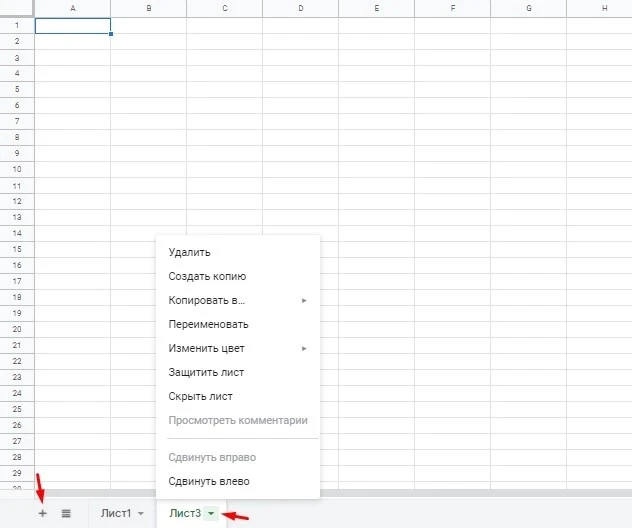Select cell A1
The image size is (632, 528).
click(x=72, y=26)
